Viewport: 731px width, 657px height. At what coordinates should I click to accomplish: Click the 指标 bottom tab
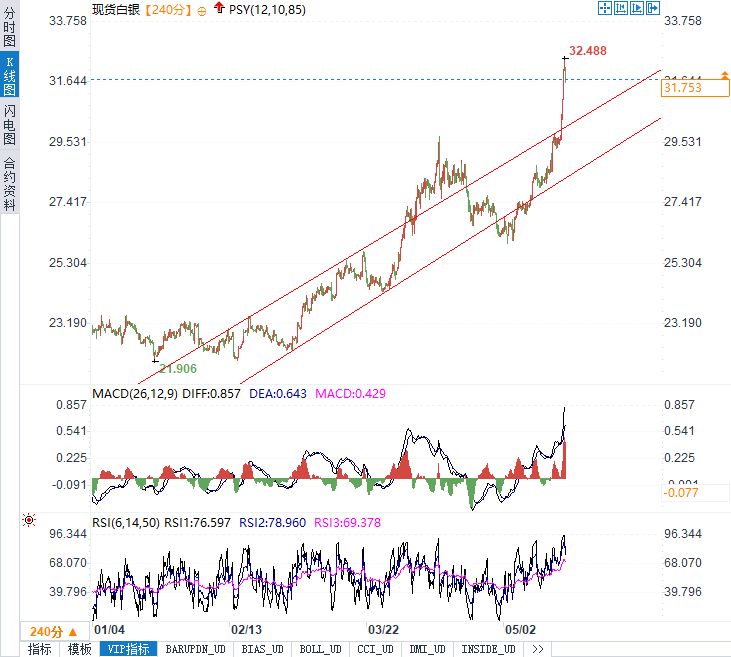point(40,649)
